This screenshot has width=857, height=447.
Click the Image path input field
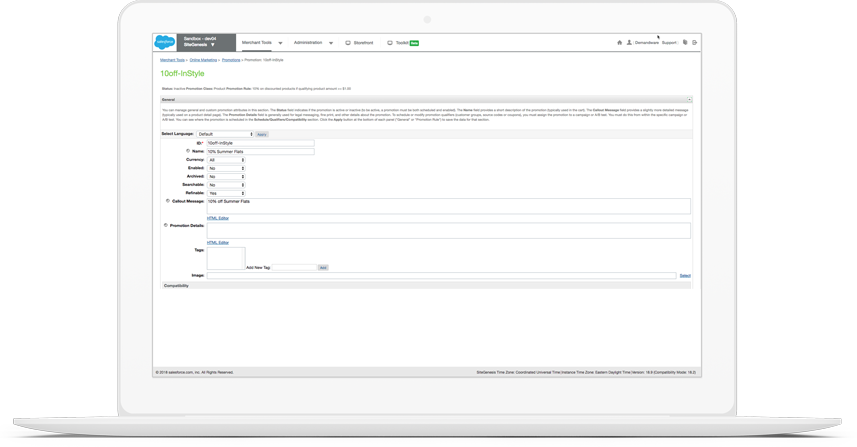click(441, 276)
